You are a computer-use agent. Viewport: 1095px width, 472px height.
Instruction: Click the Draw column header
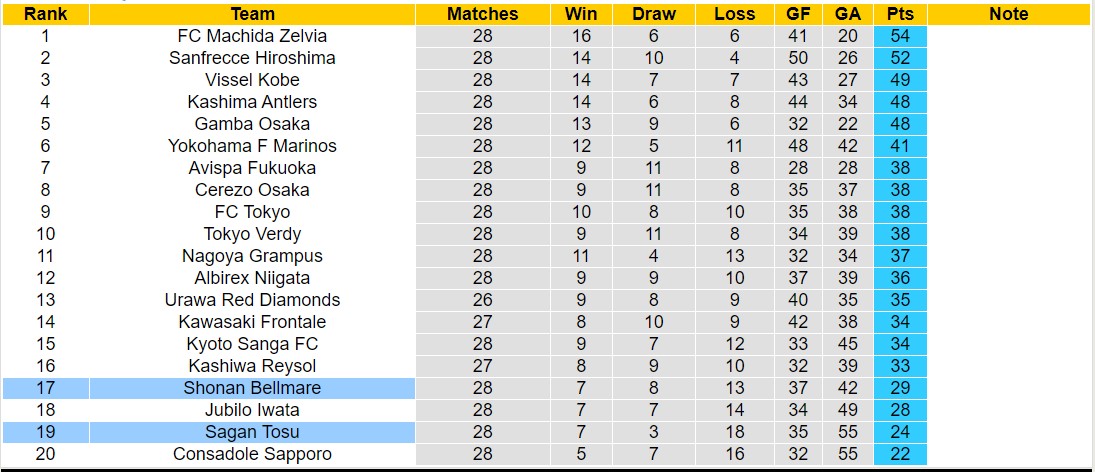tap(654, 14)
